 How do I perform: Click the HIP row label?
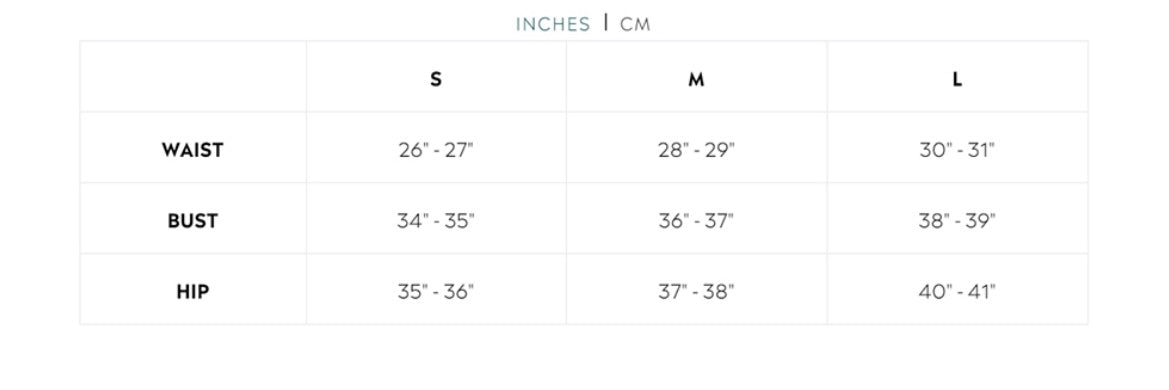[192, 292]
